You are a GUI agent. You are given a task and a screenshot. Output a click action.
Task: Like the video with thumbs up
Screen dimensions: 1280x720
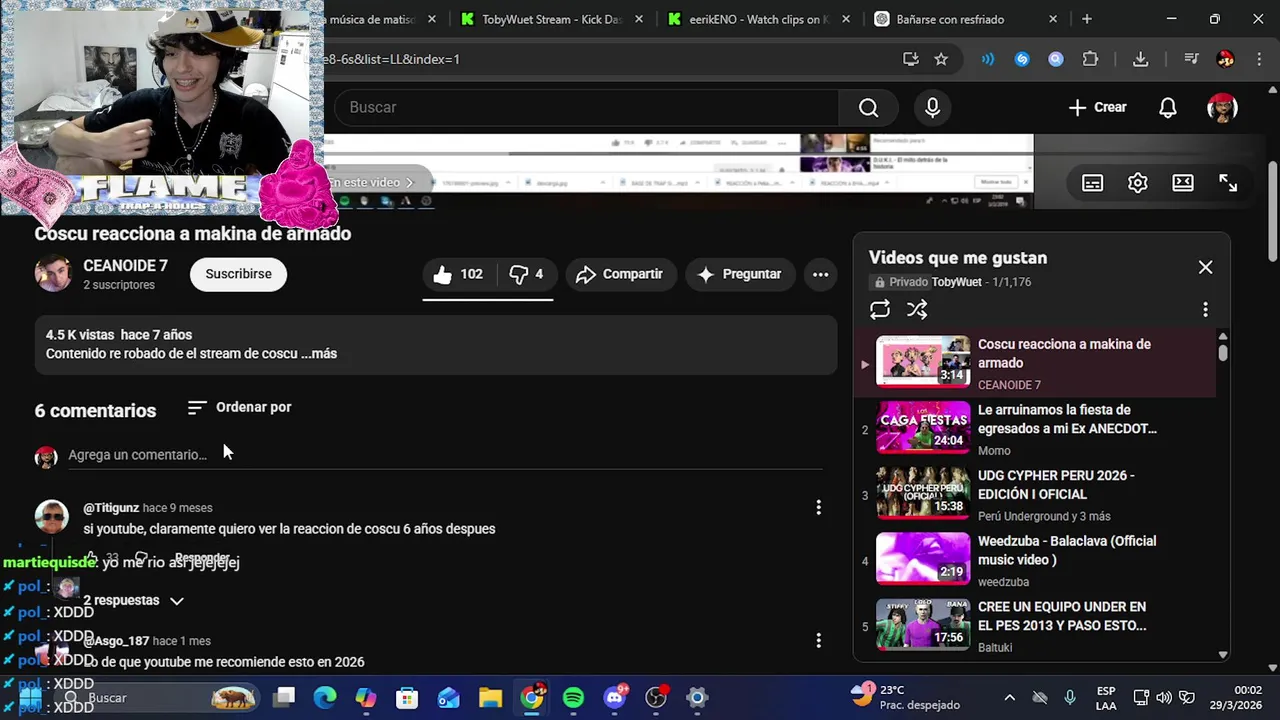coord(458,274)
